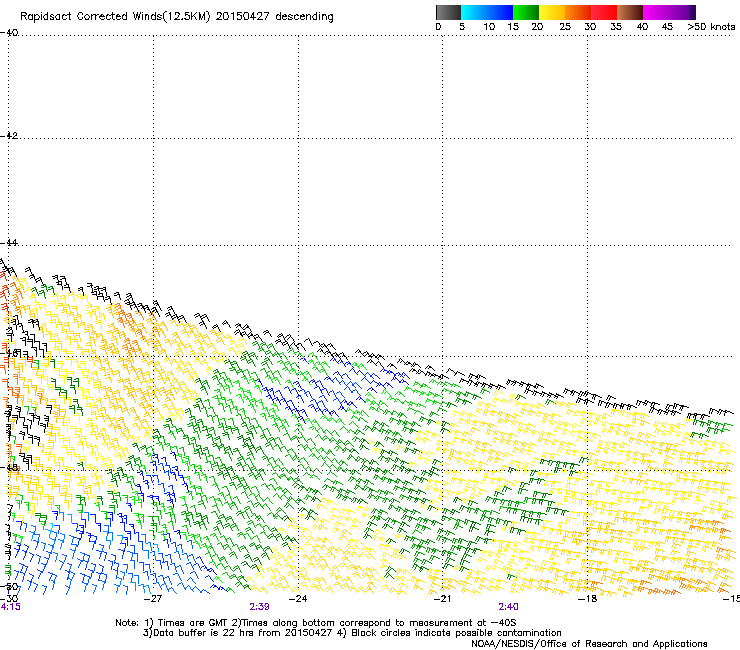The image size is (740, 650).
Task: Select the brown 35-40 knots legend swatch
Action: [x=630, y=12]
